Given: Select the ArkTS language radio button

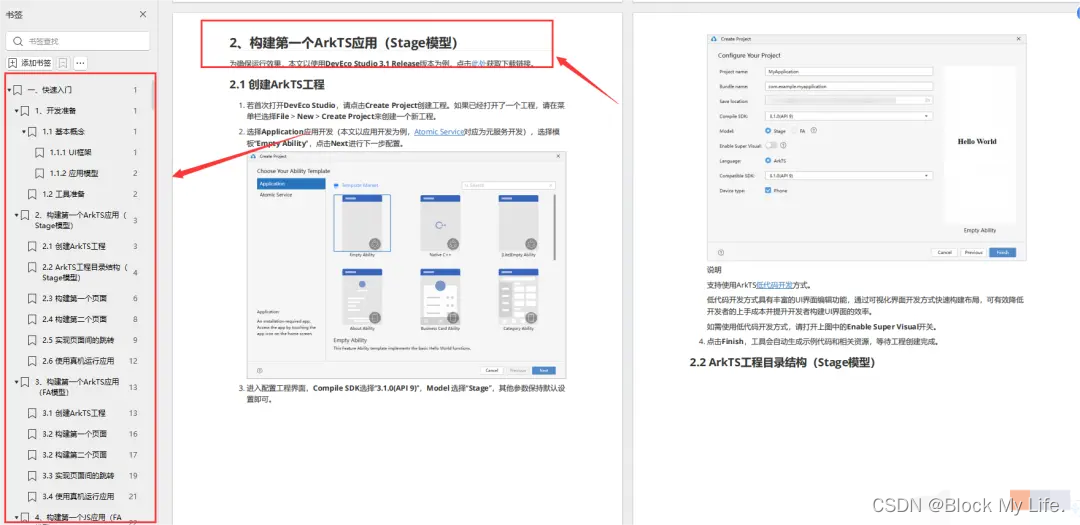Looking at the screenshot, I should 768,161.
